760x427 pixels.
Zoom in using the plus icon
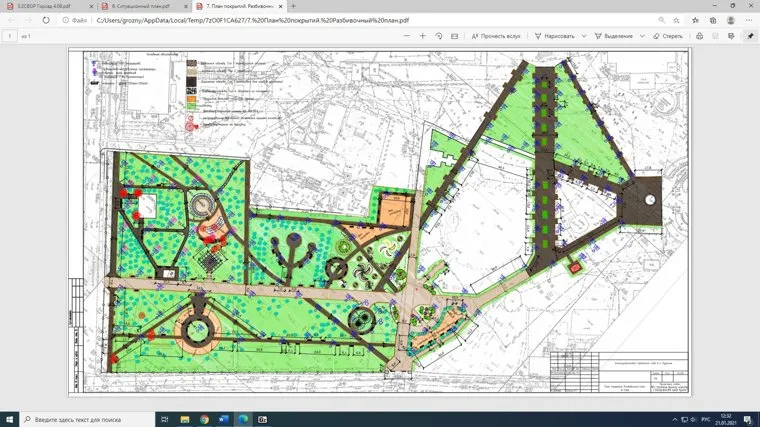[x=423, y=36]
